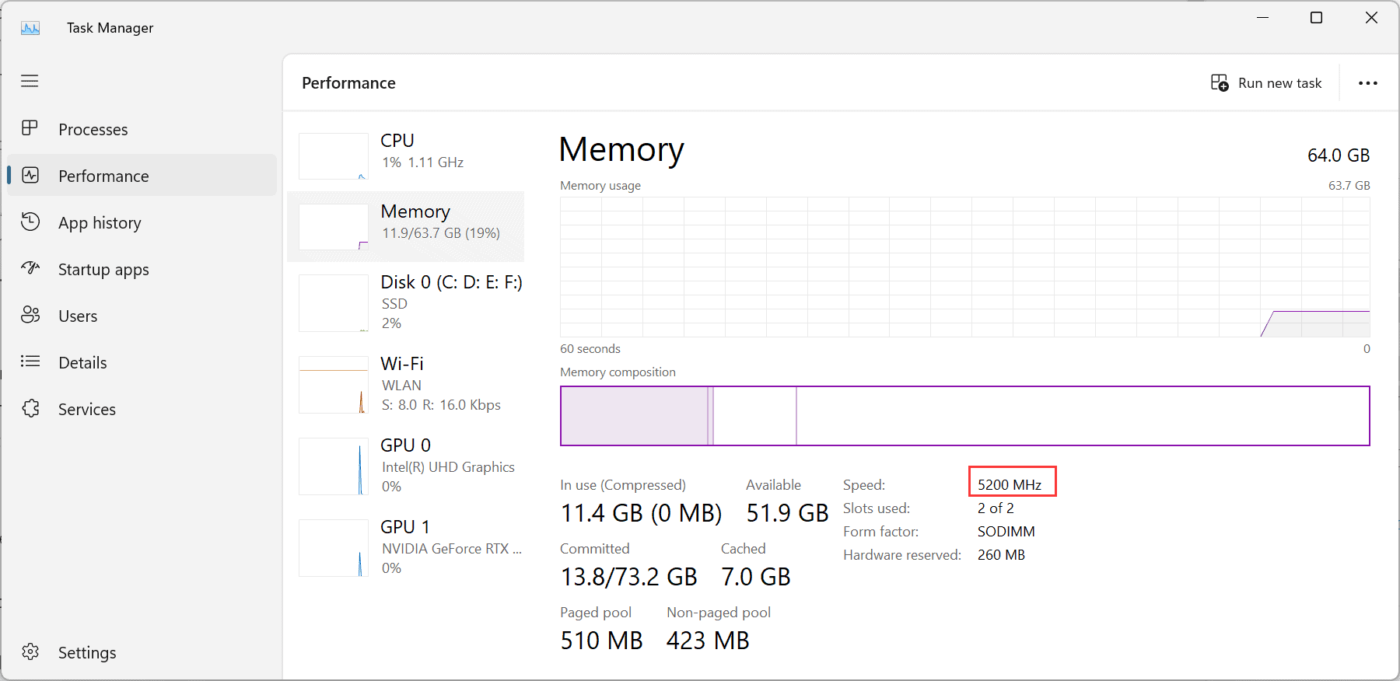This screenshot has width=1400, height=681.
Task: Click the Memory usage graph area
Action: 964,266
